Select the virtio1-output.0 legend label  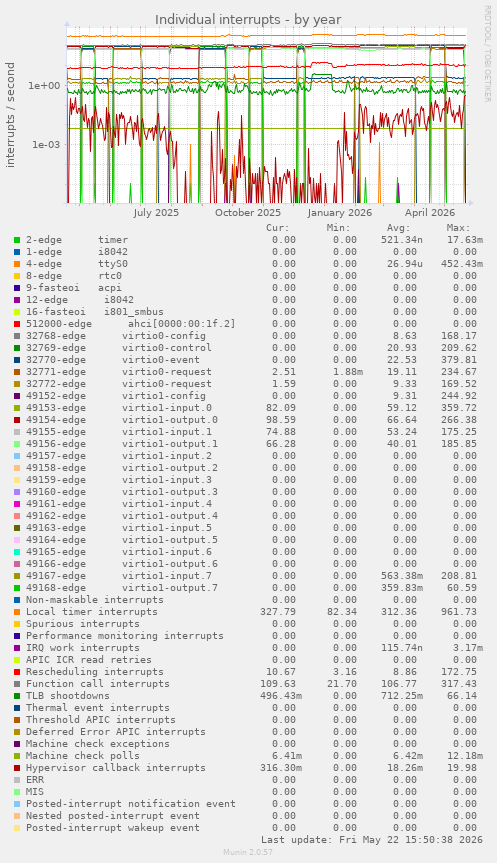pyautogui.click(x=170, y=420)
